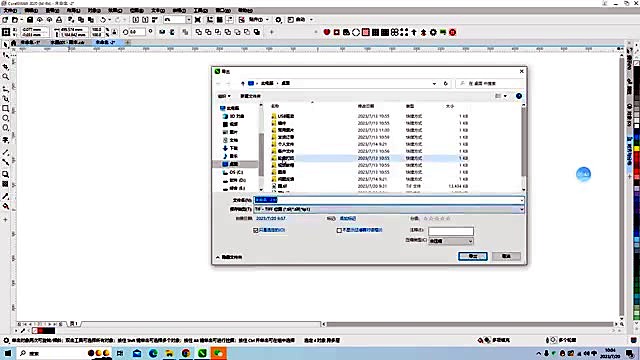The width and height of the screenshot is (640, 360).
Task: Toggle the lock ratio padlock on property bar
Action: 115,32
